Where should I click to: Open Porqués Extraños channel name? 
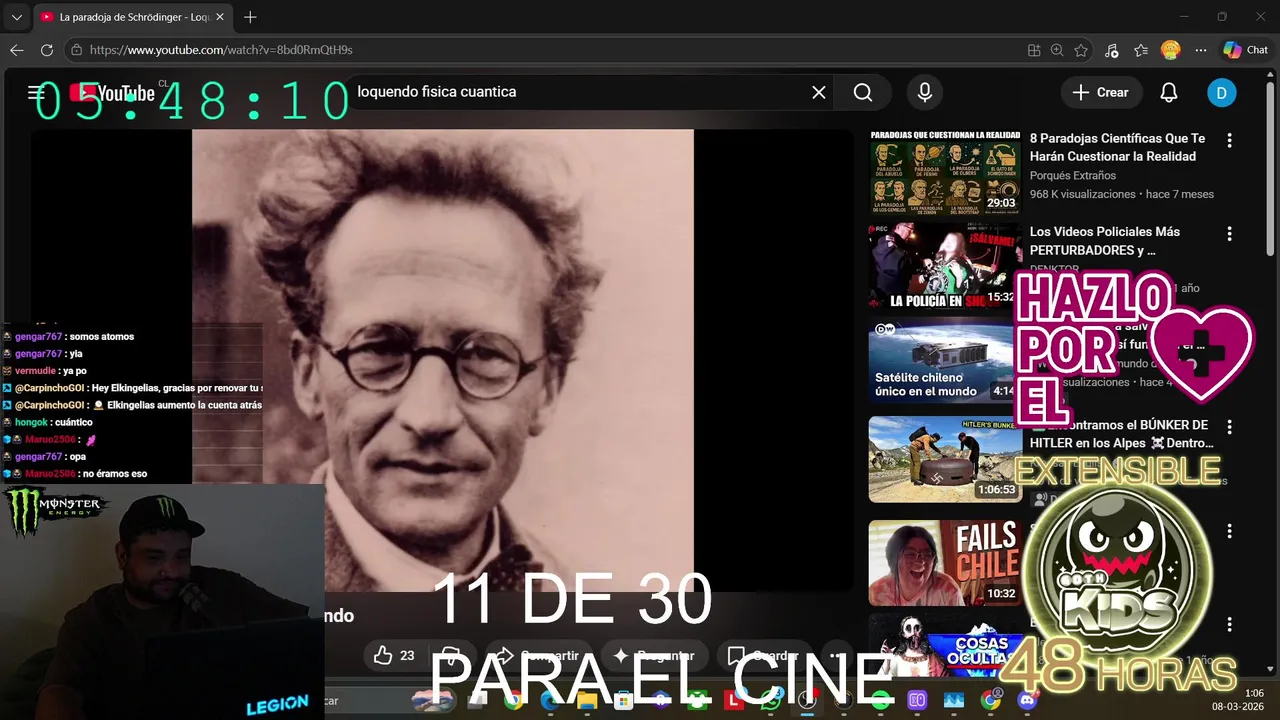coord(1073,176)
